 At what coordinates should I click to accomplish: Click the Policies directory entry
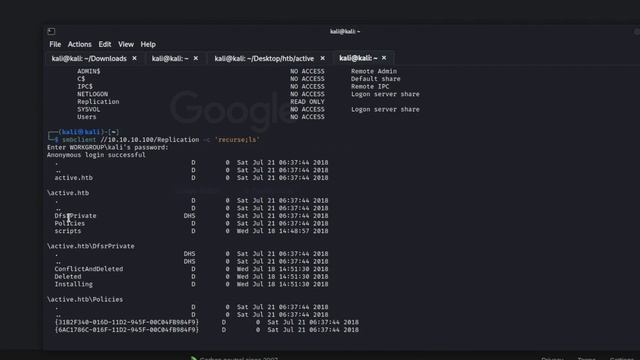pos(70,224)
